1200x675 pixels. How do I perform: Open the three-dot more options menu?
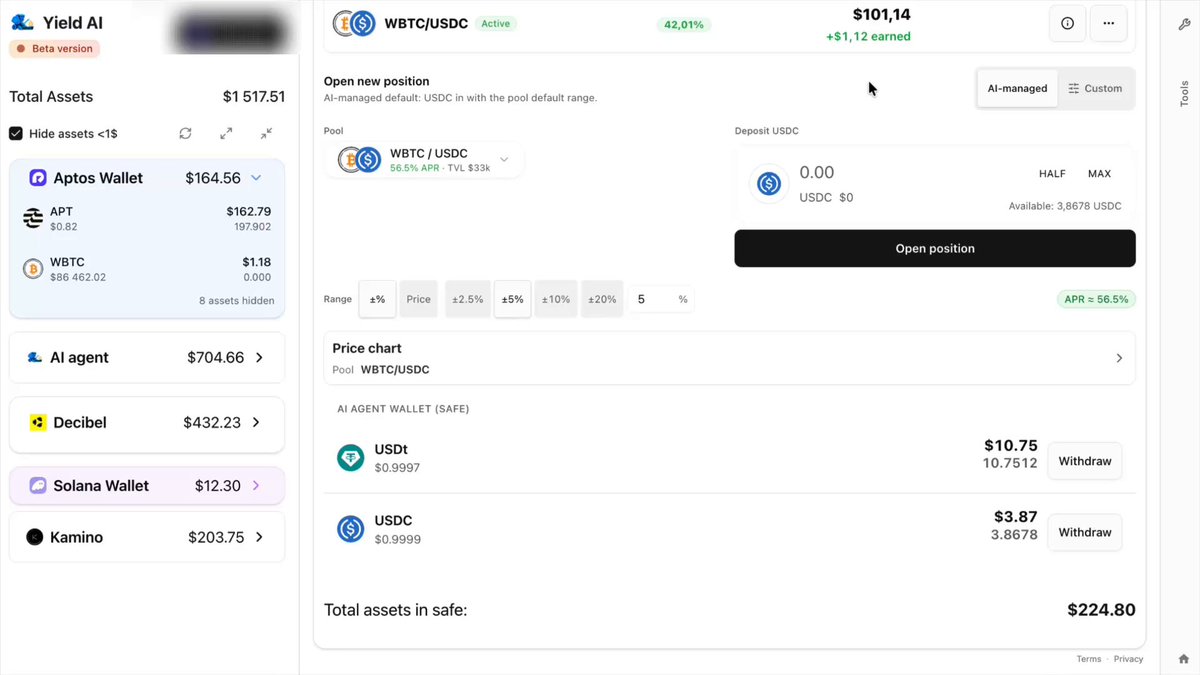click(x=1108, y=23)
